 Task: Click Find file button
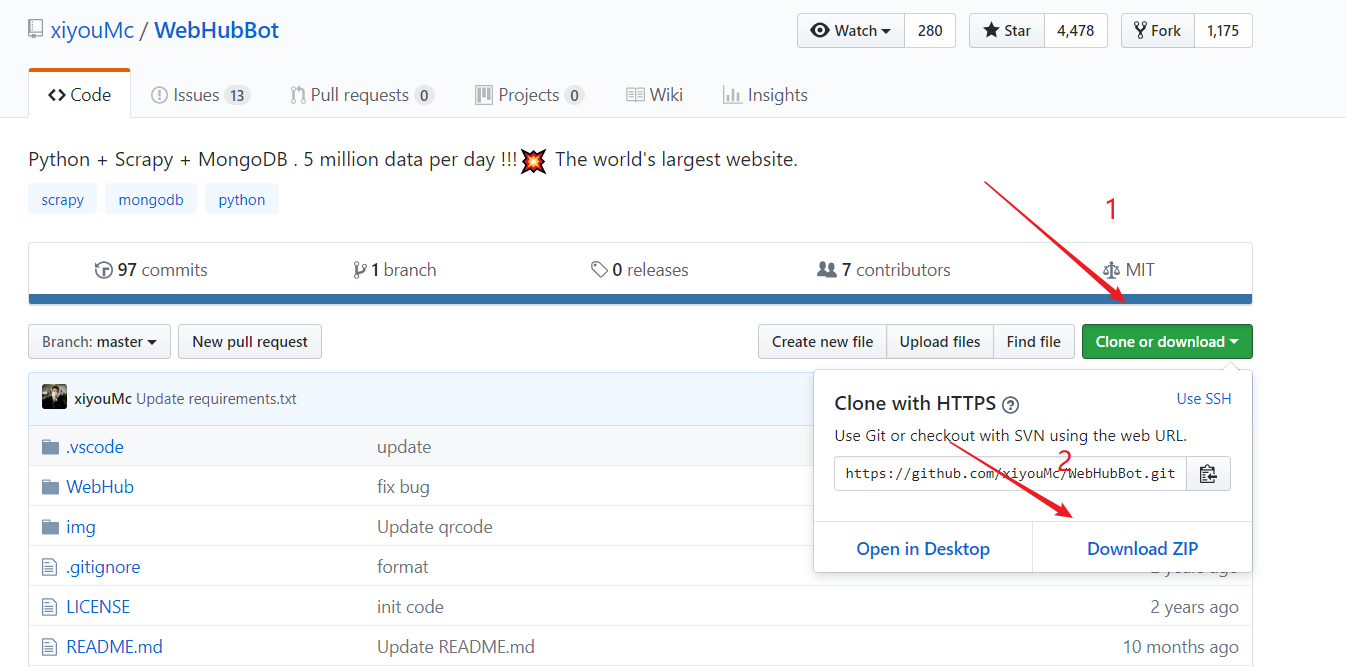(1034, 342)
